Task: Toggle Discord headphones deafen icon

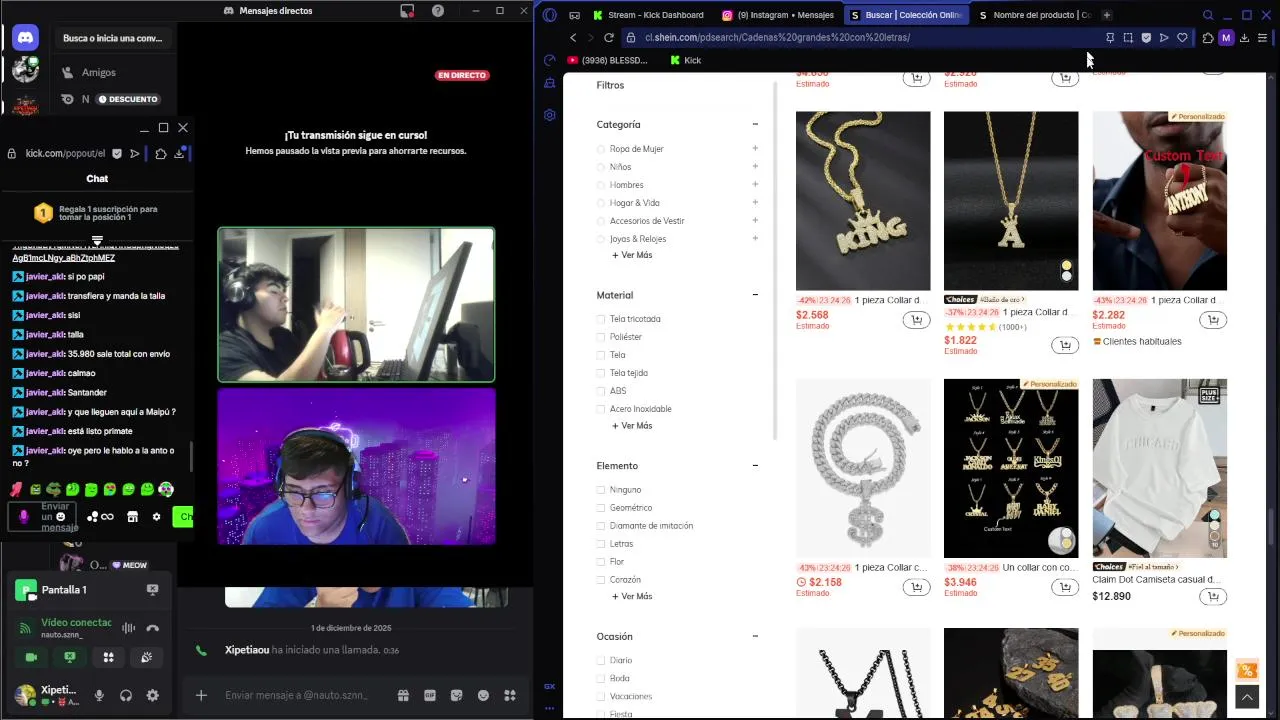Action: pos(126,696)
